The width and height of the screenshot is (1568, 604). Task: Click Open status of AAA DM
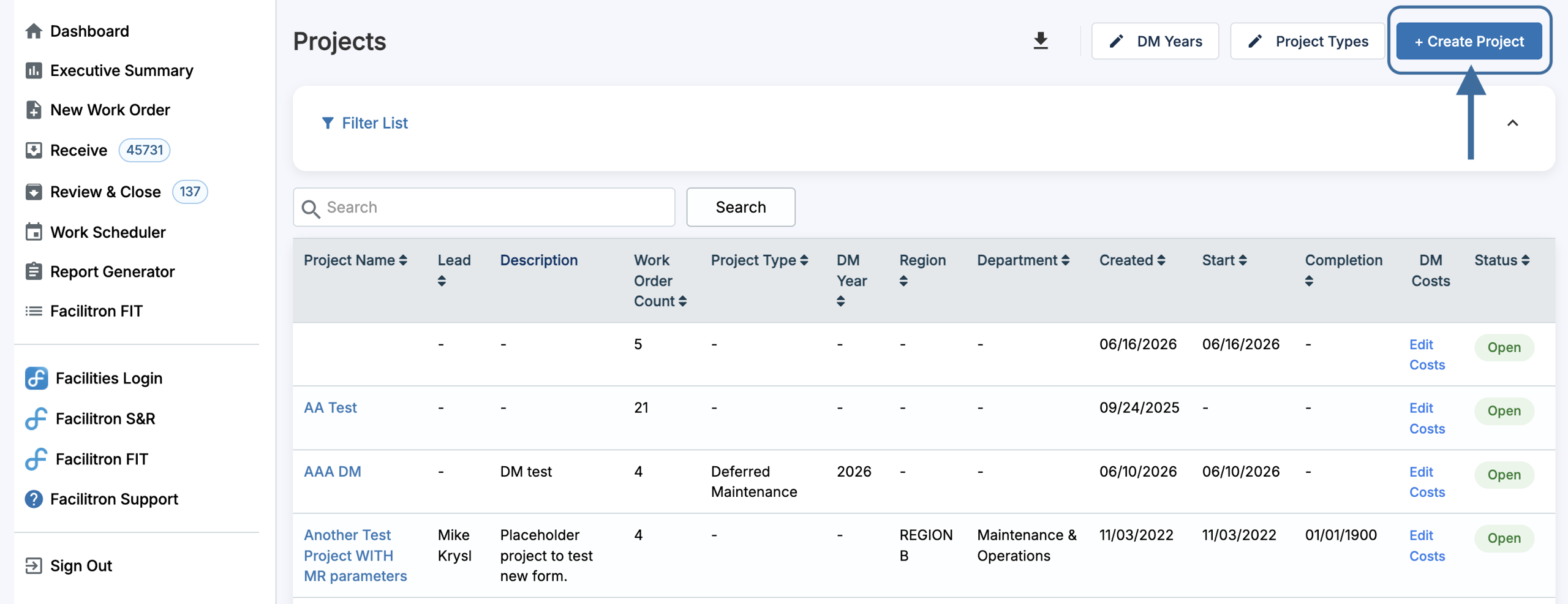coord(1504,474)
